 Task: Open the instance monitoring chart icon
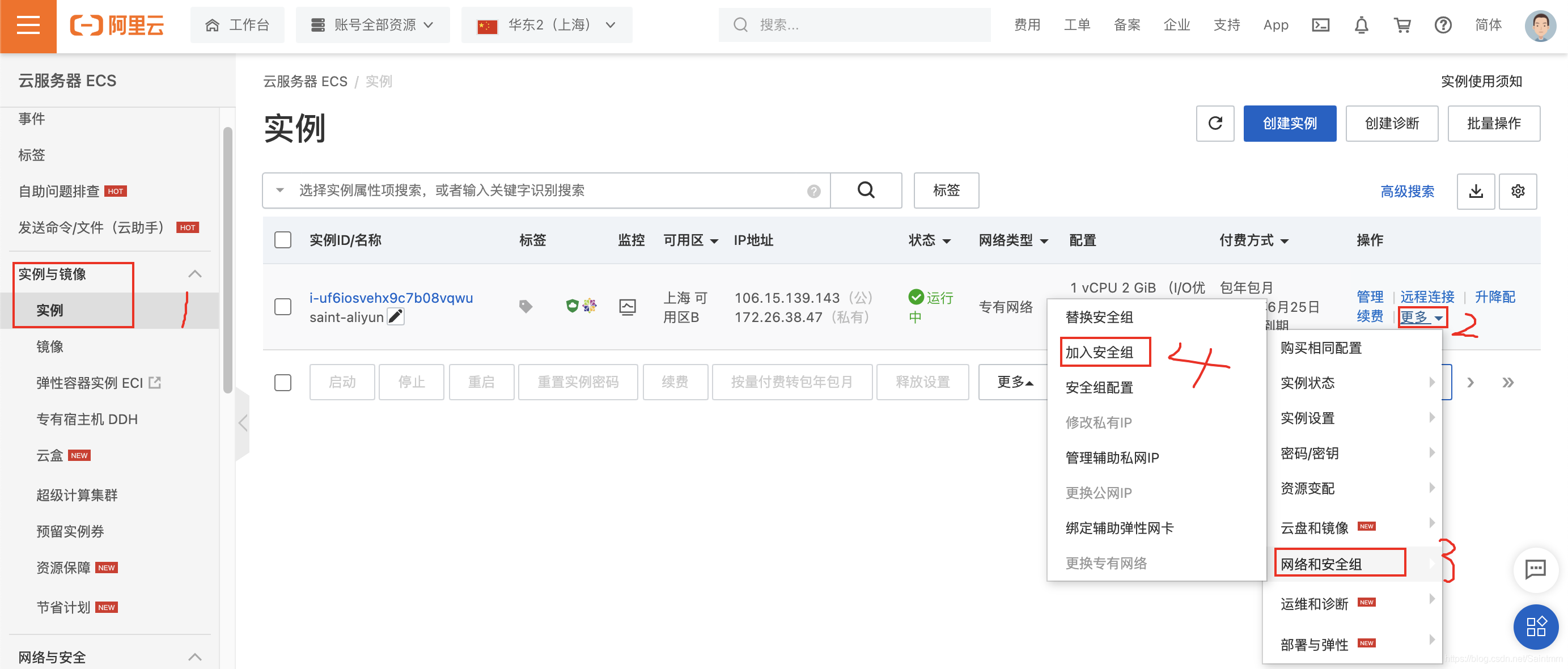point(627,306)
